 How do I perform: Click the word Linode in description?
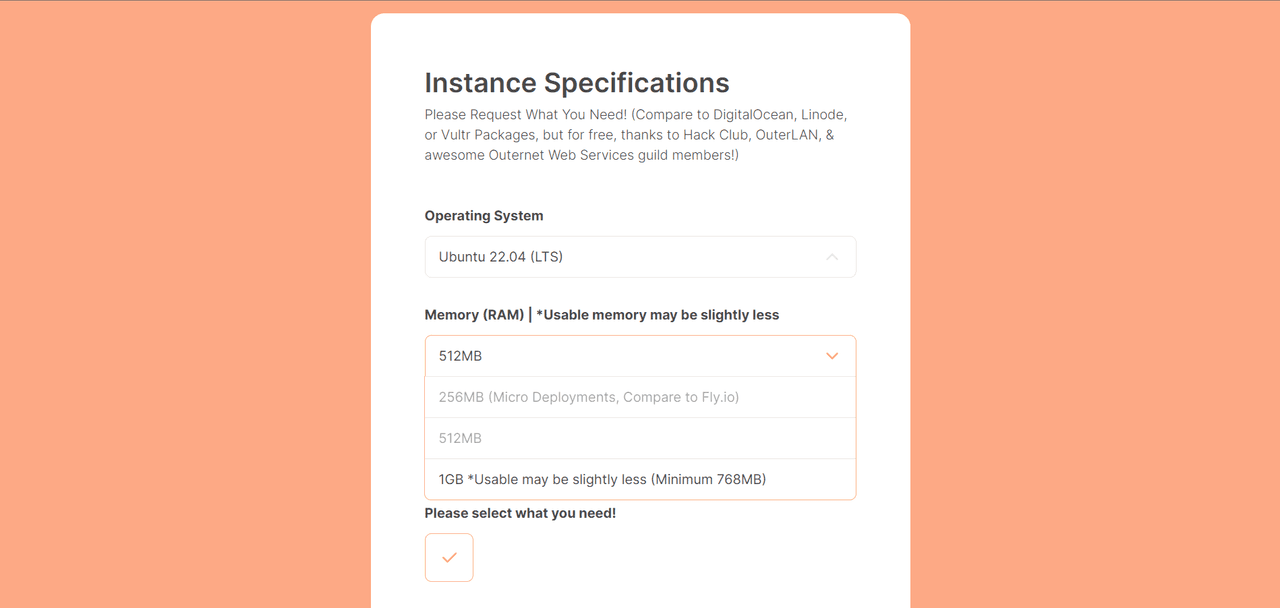click(823, 115)
